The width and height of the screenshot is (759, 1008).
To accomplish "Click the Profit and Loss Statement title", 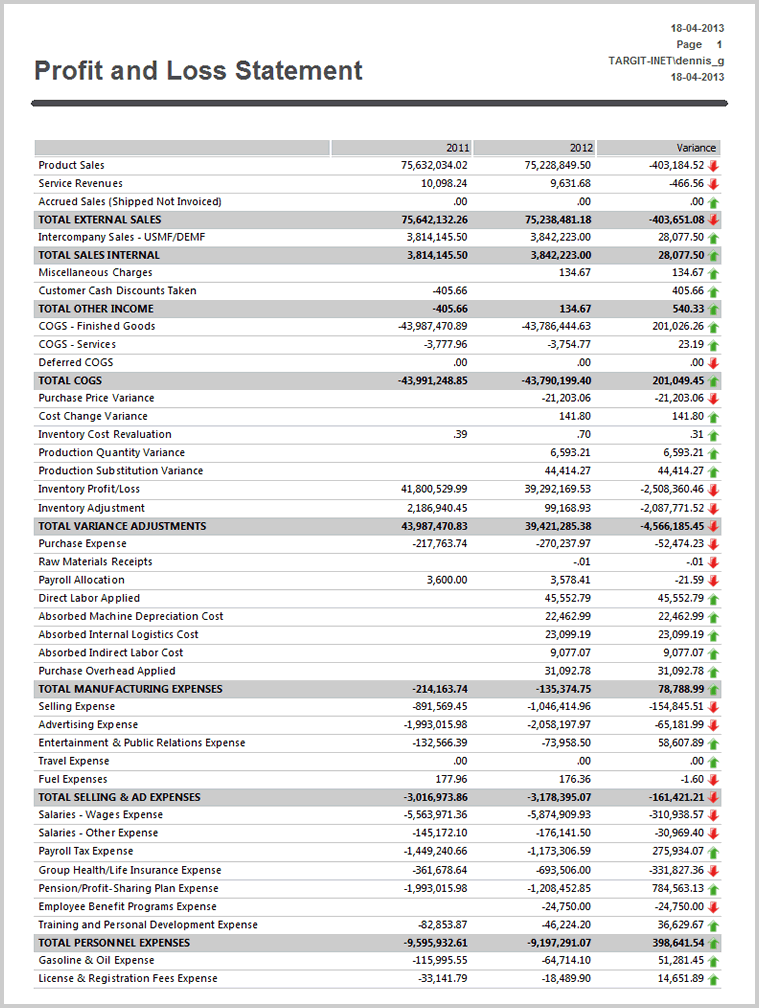I will pyautogui.click(x=198, y=70).
